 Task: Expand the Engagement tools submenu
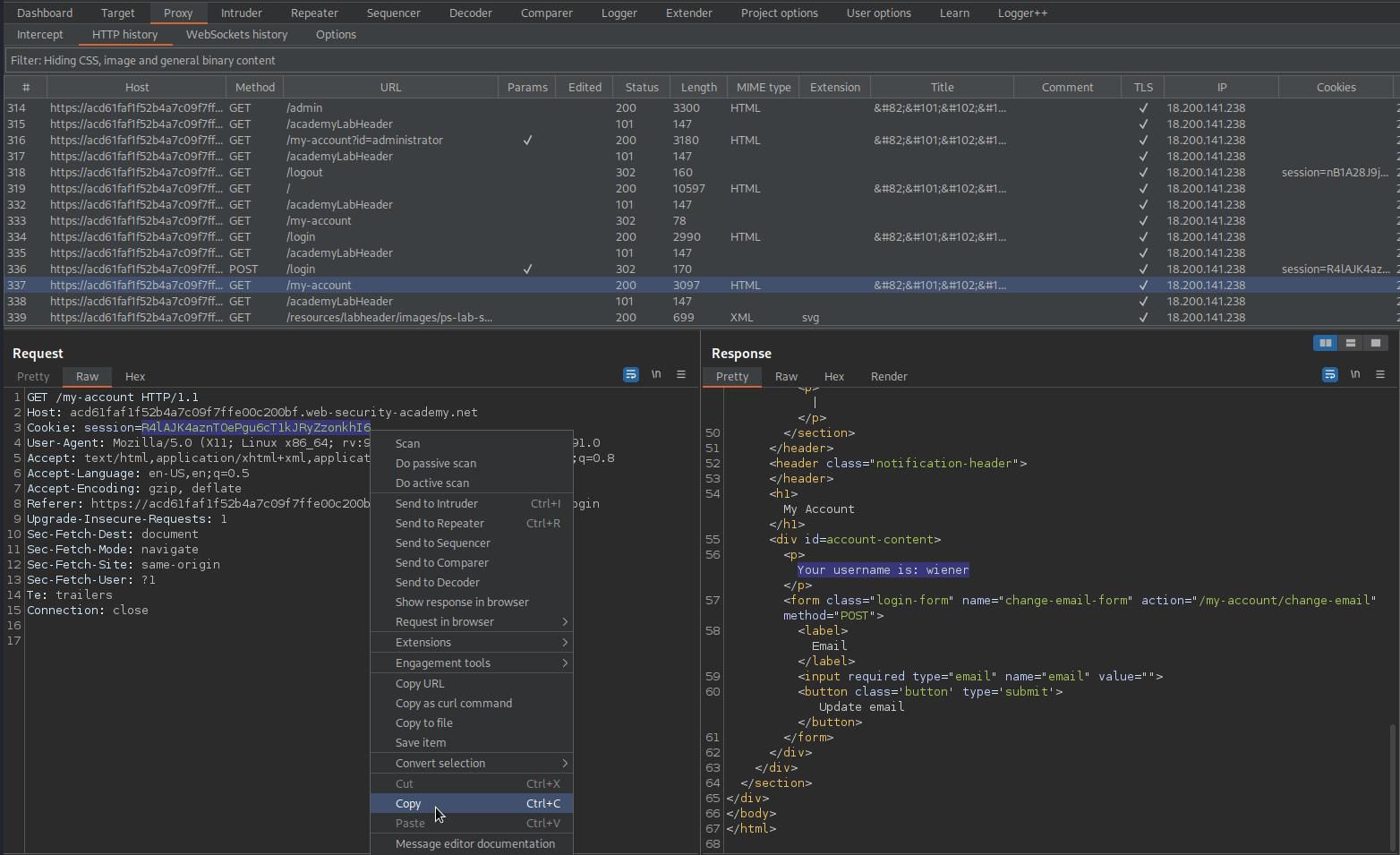[472, 663]
